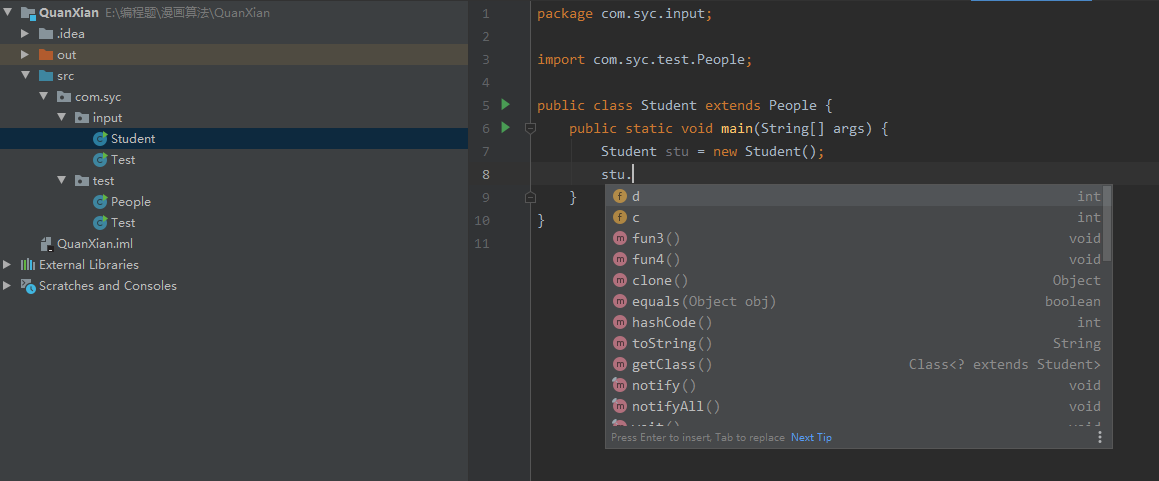Collapse the src folder
Viewport: 1159px width, 481px height.
[25, 76]
